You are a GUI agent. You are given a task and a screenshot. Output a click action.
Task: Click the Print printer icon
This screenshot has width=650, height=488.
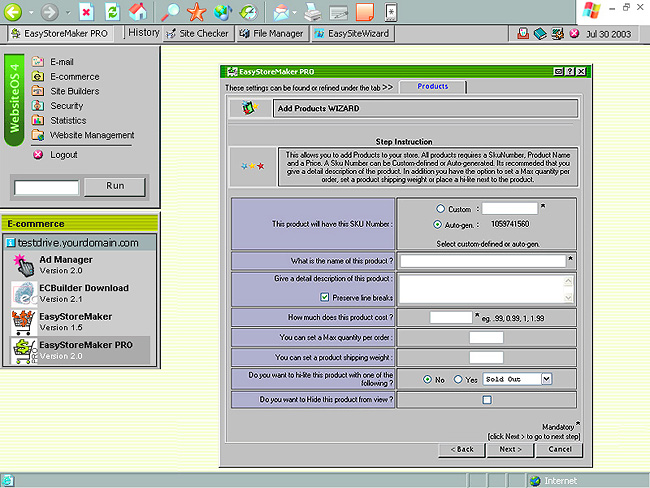pos(313,12)
